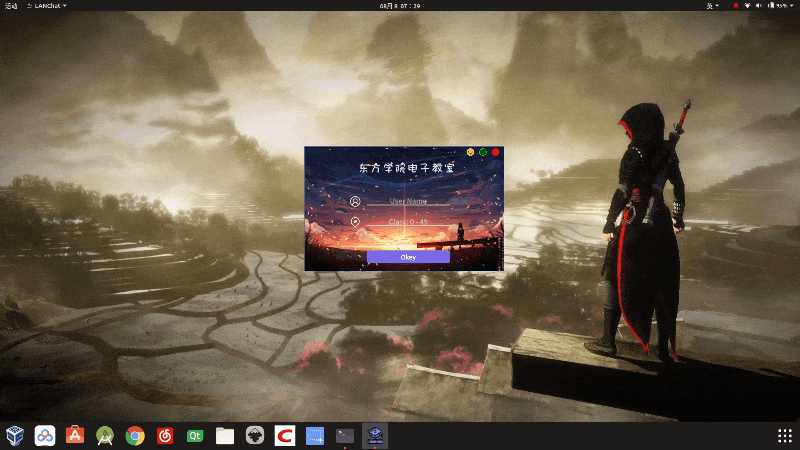The height and width of the screenshot is (450, 800).
Task: Click the user profile icon beside User Name
Action: tap(355, 202)
